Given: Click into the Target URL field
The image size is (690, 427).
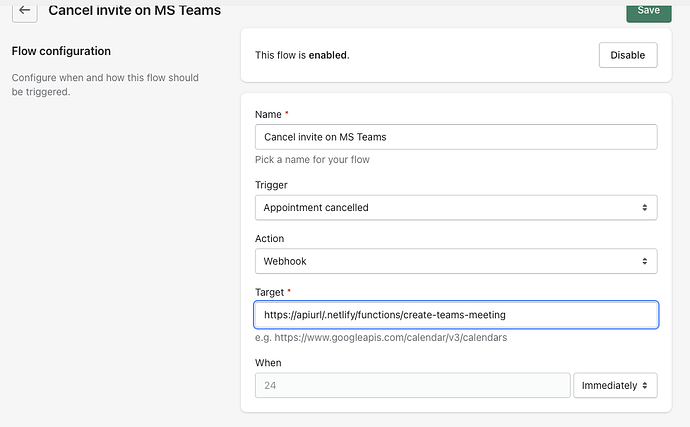Looking at the screenshot, I should pos(456,315).
